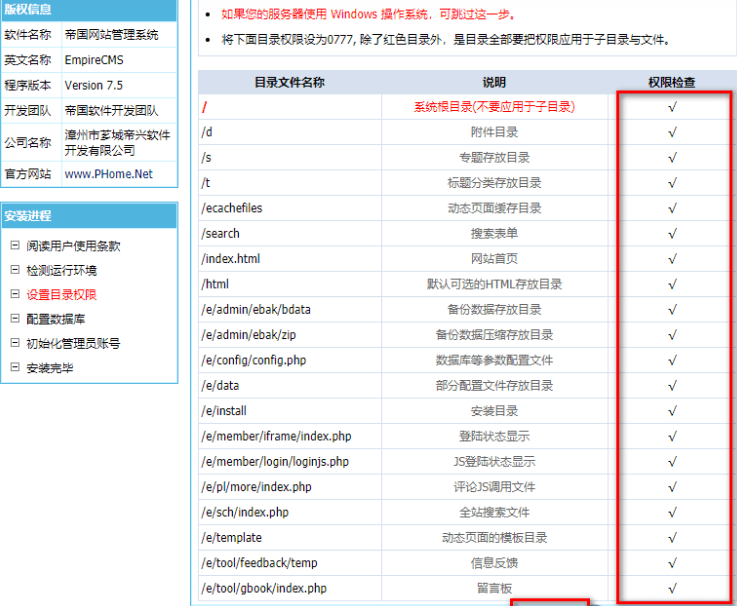Screen dimensions: 740x609
Task: Click the box icon beside 配置数据库
Action: 15,319
